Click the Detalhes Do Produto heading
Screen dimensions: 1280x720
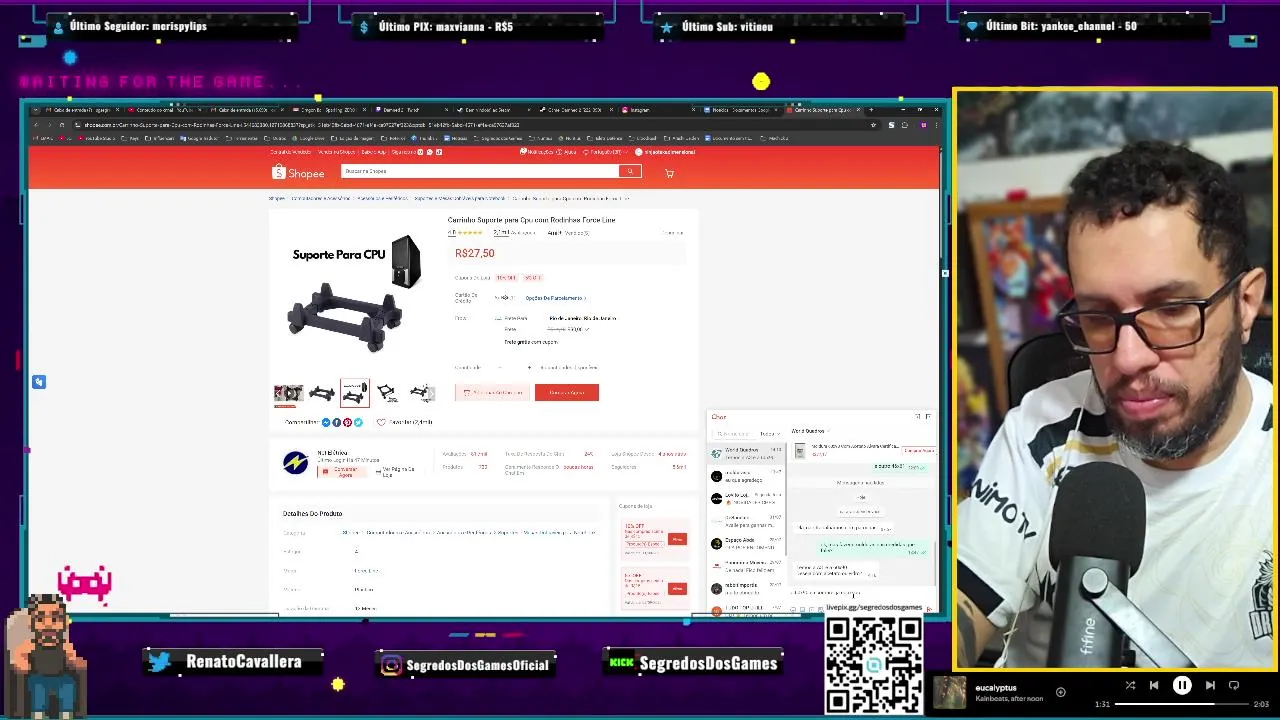[312, 513]
